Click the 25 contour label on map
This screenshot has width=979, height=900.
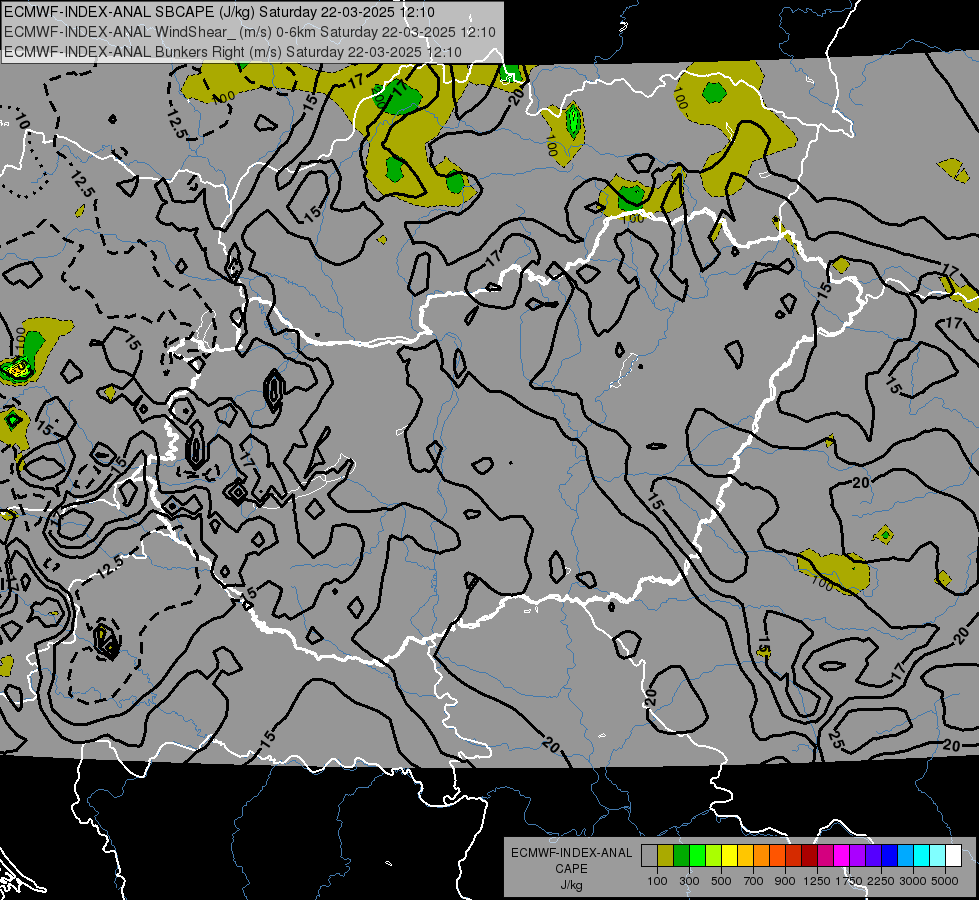click(836, 739)
